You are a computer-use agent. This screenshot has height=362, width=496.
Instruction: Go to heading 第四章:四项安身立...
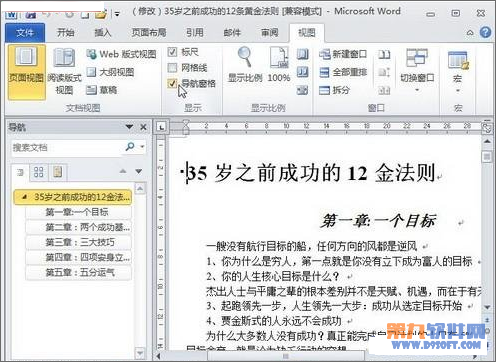pyautogui.click(x=78, y=257)
